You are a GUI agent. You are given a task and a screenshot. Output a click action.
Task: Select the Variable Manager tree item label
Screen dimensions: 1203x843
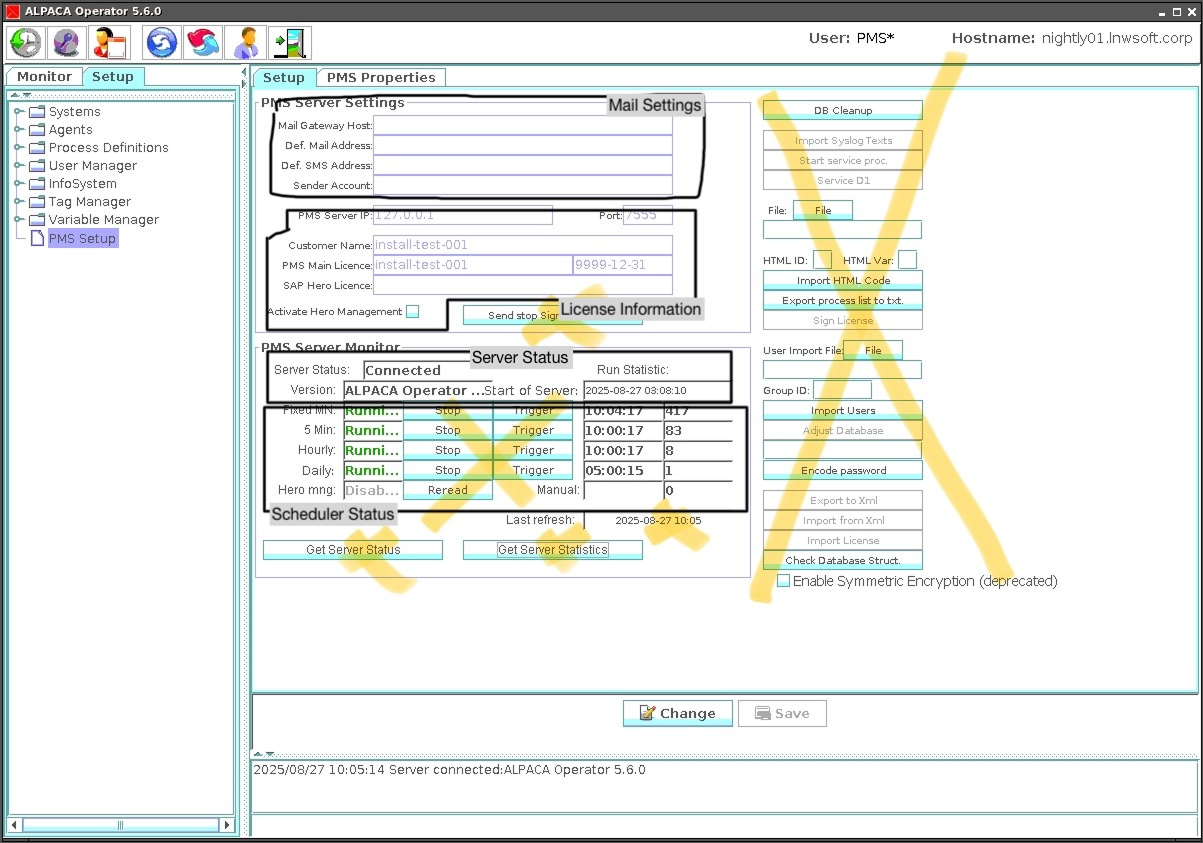coord(104,219)
